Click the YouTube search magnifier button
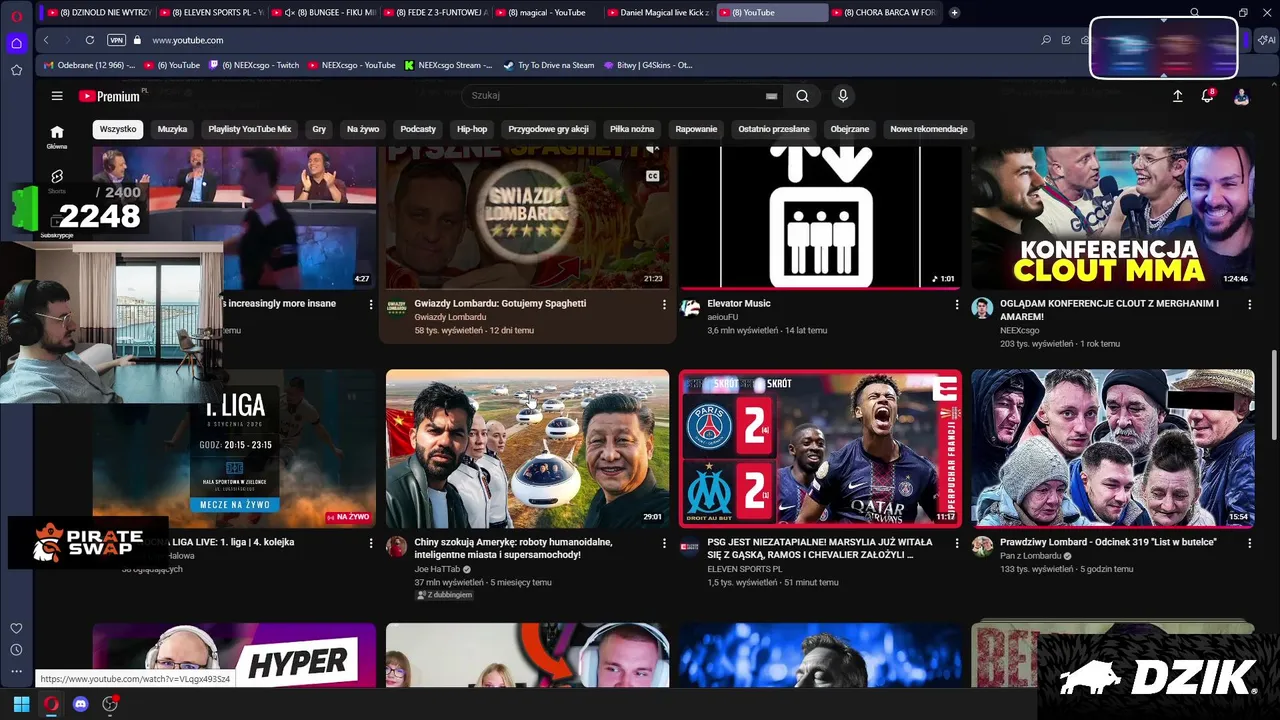This screenshot has width=1280, height=720. coord(802,96)
